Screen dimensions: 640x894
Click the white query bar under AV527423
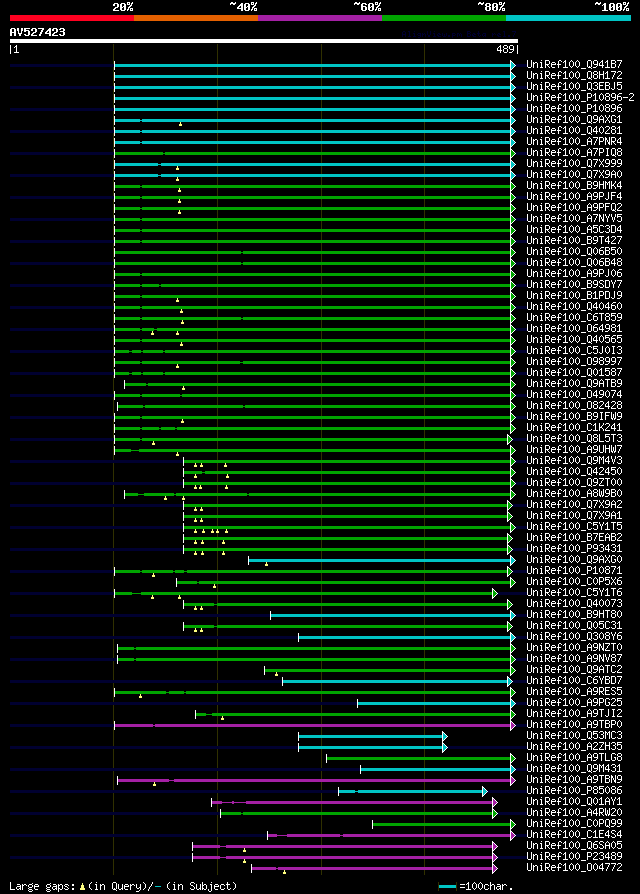pyautogui.click(x=264, y=41)
